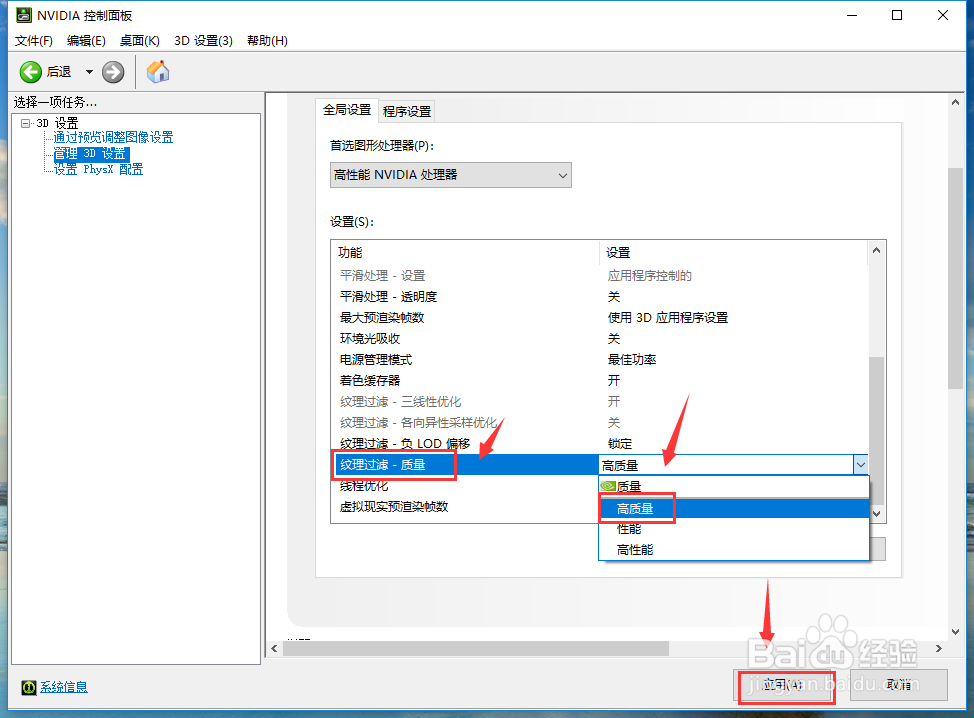Click the green Back arrow icon
This screenshot has width=974, height=718.
30,72
